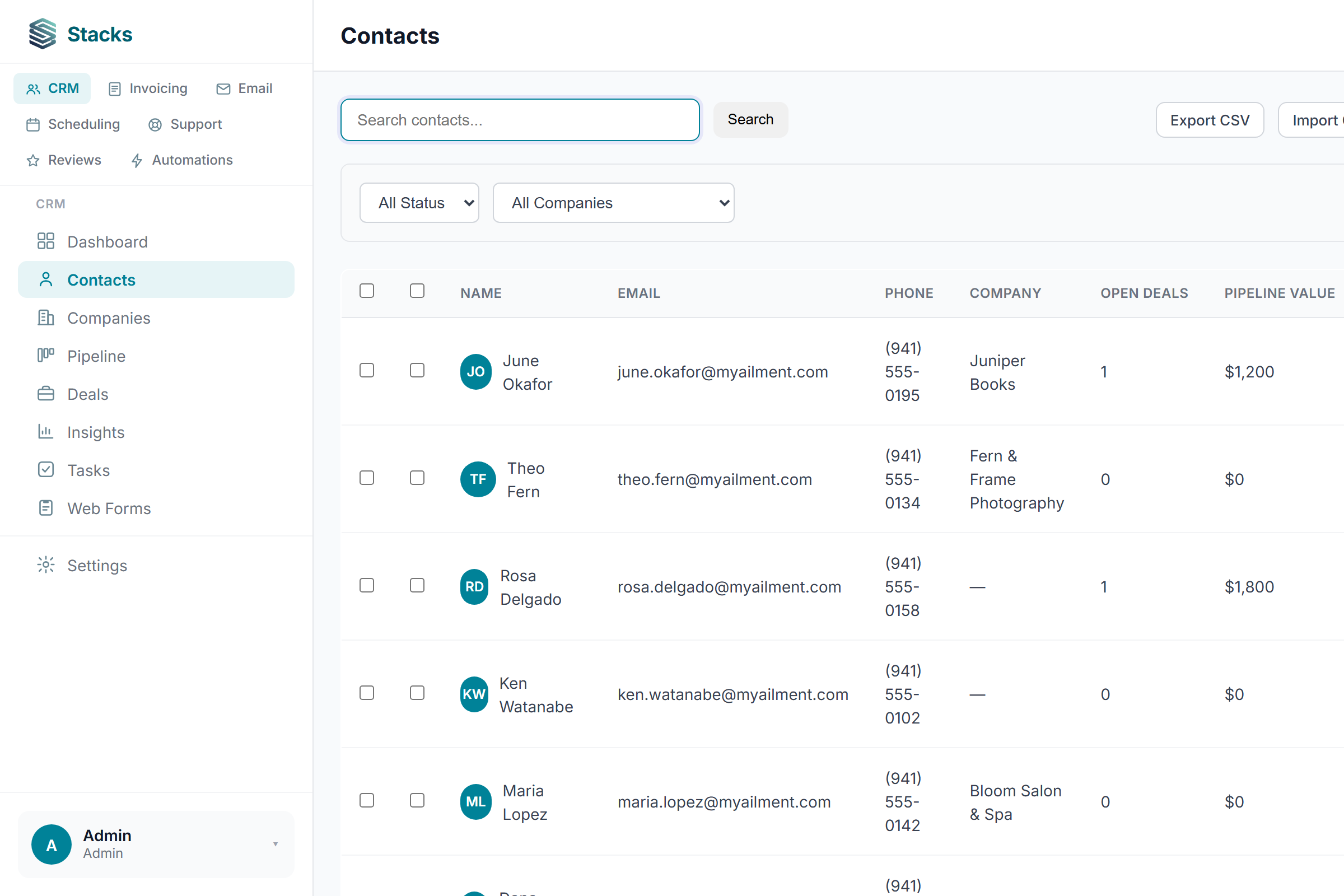1344x896 pixels.
Task: Check the second checkbox in Theo Fern's row
Action: point(417,478)
